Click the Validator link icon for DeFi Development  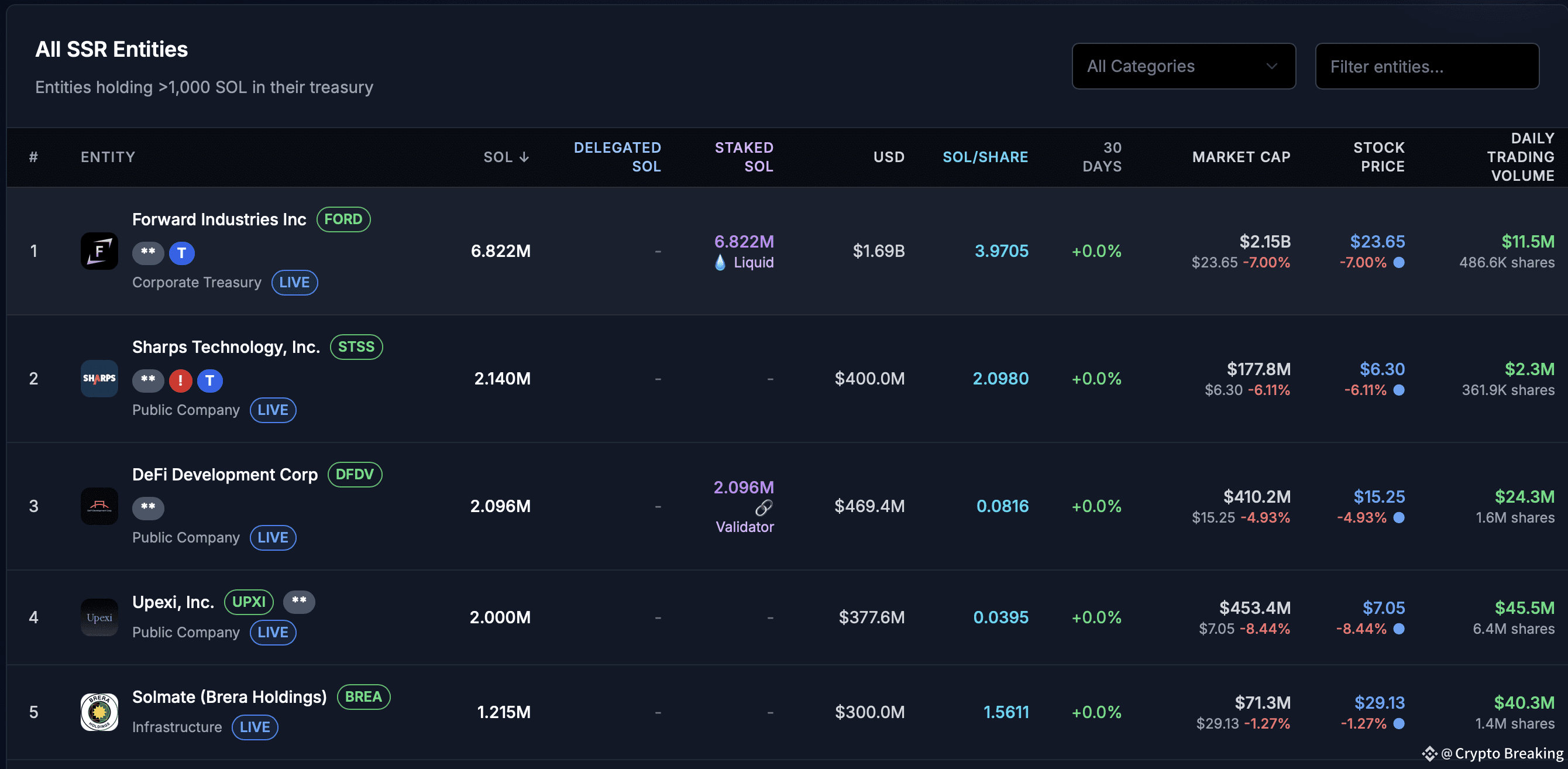click(764, 507)
